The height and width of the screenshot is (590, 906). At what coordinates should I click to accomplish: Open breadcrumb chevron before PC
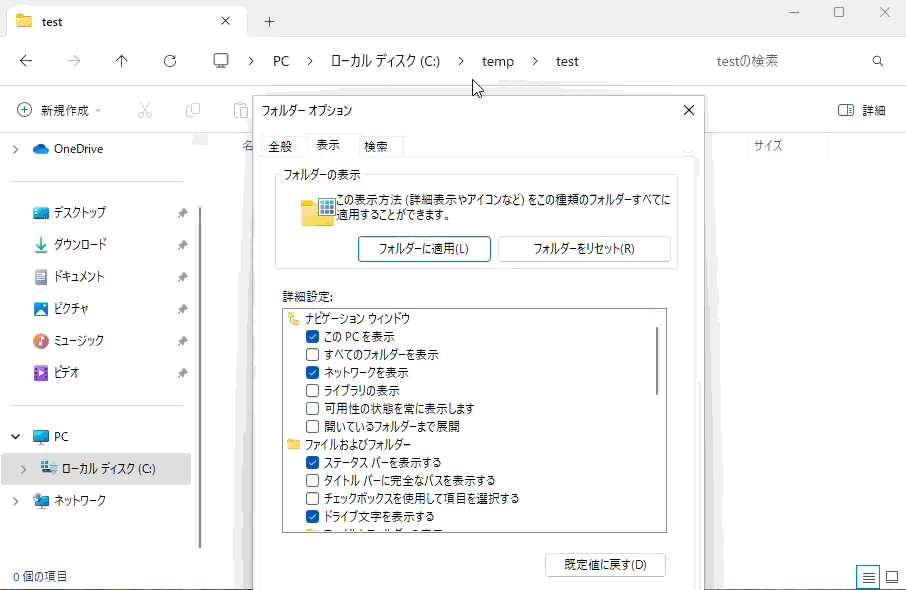click(x=251, y=61)
